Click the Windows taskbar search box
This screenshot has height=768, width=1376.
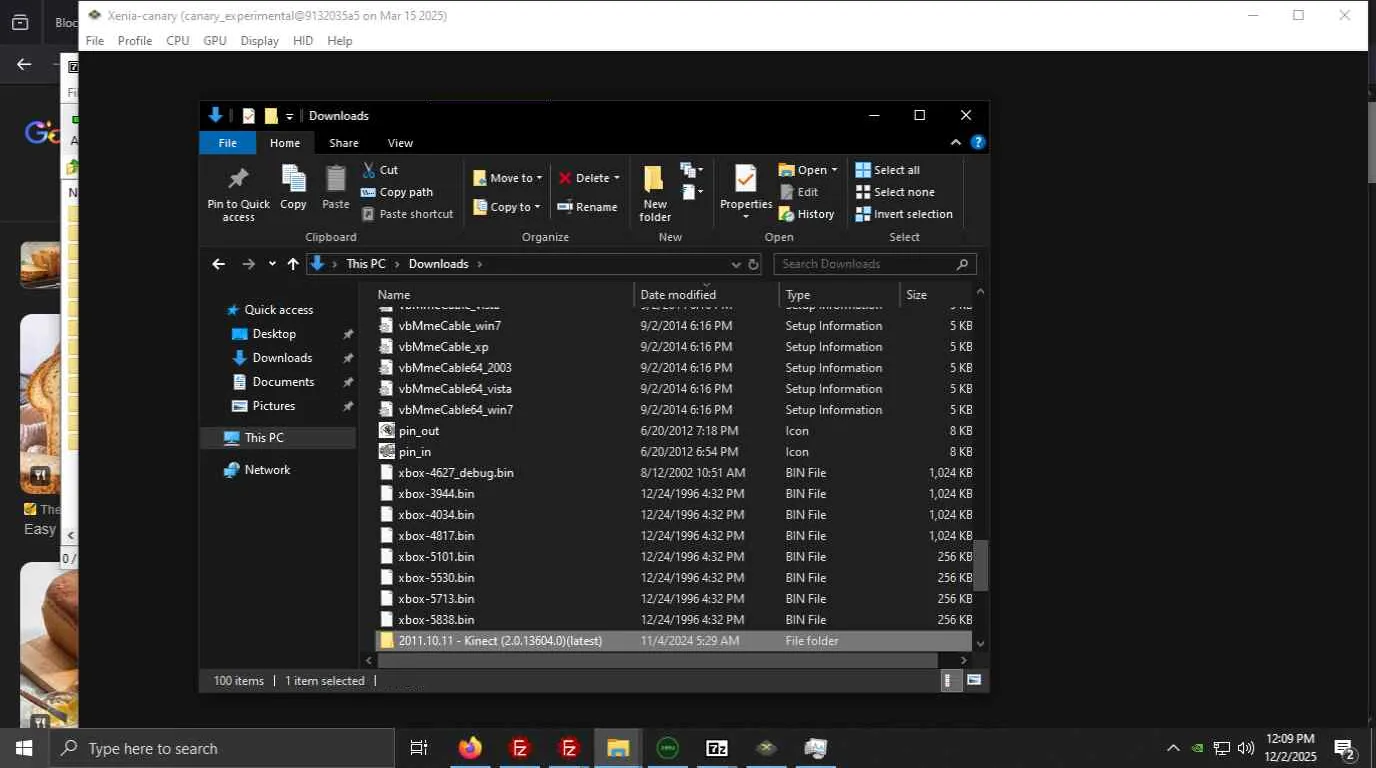click(221, 748)
